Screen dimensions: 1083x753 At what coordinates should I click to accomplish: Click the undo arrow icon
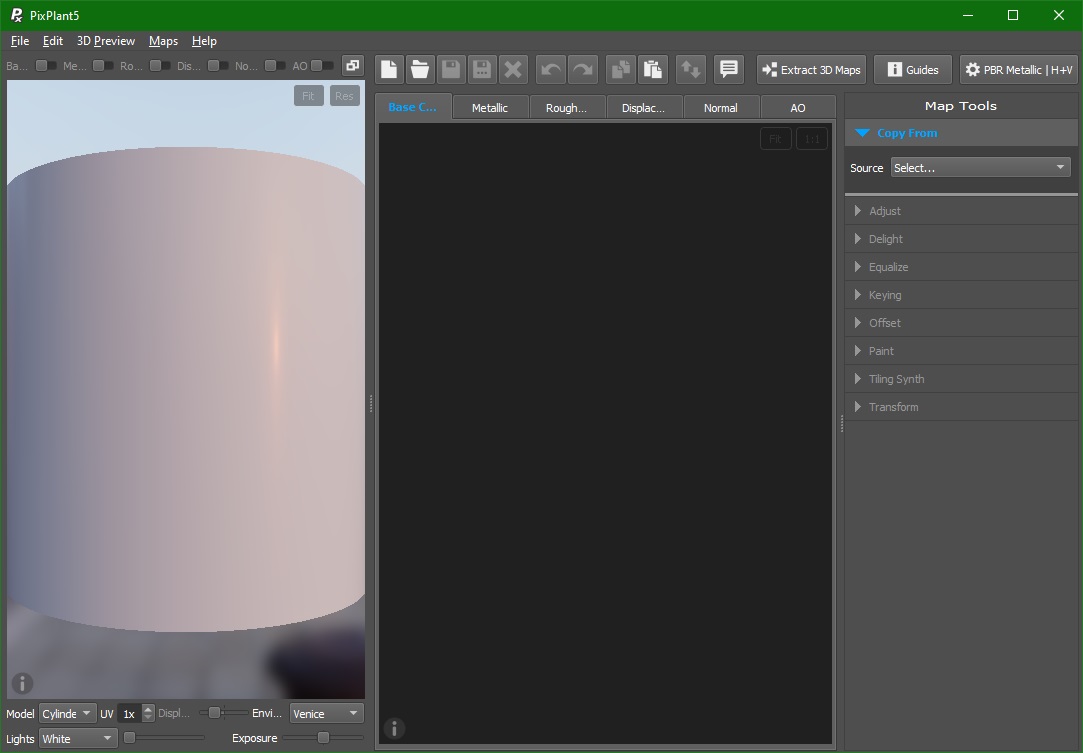tap(551, 69)
